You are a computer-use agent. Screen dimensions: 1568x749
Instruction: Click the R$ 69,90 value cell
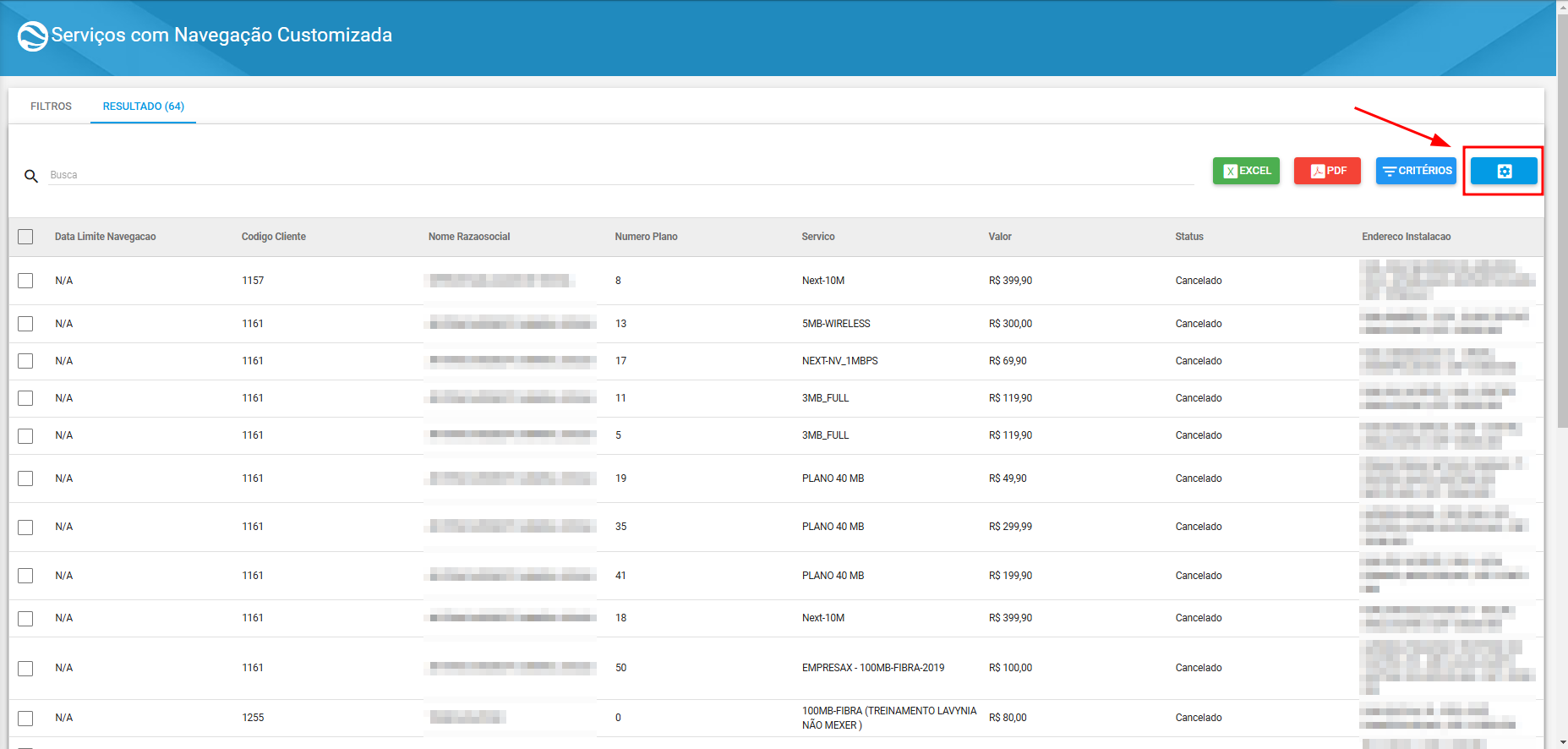tap(1008, 361)
